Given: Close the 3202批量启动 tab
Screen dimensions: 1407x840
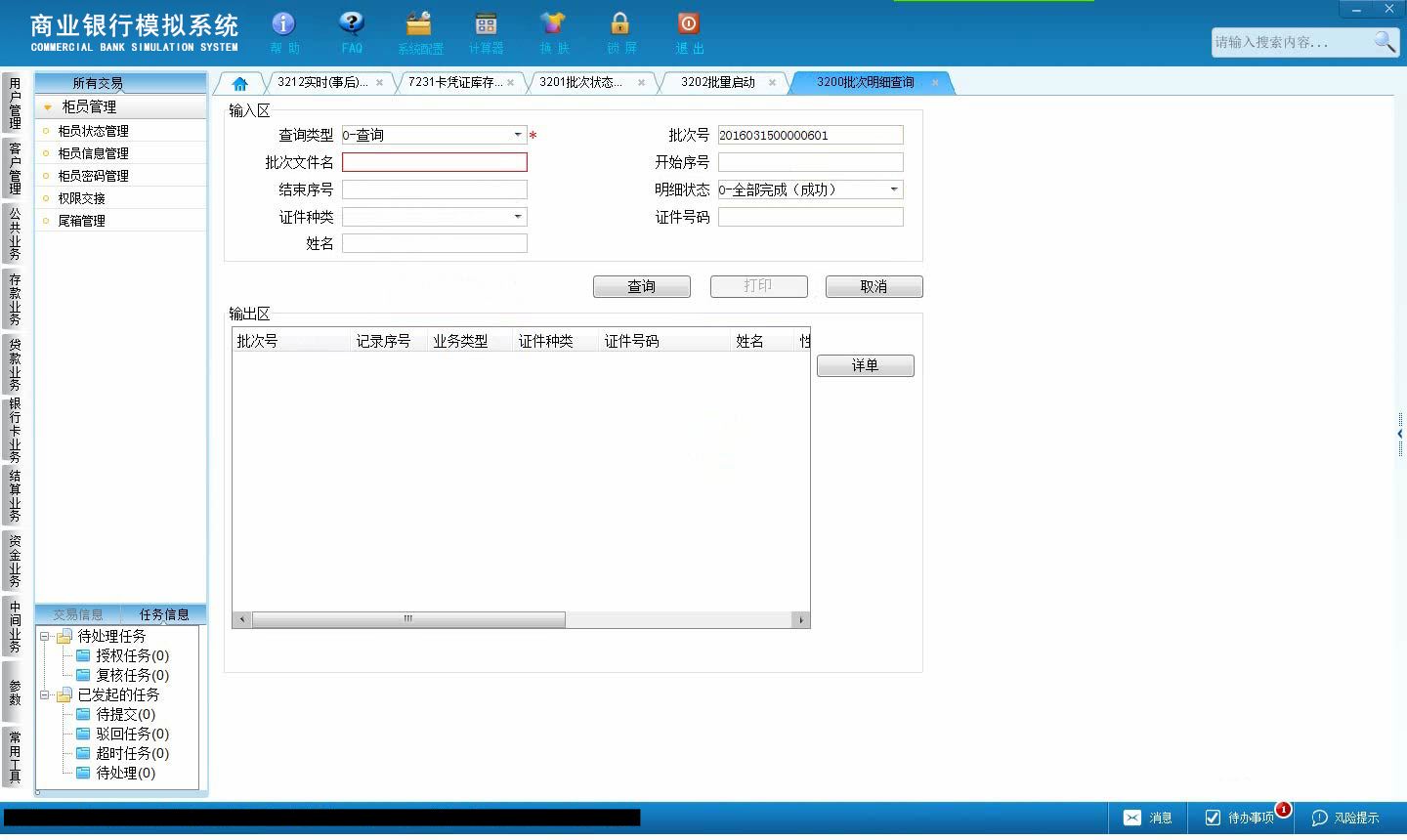Looking at the screenshot, I should [772, 83].
